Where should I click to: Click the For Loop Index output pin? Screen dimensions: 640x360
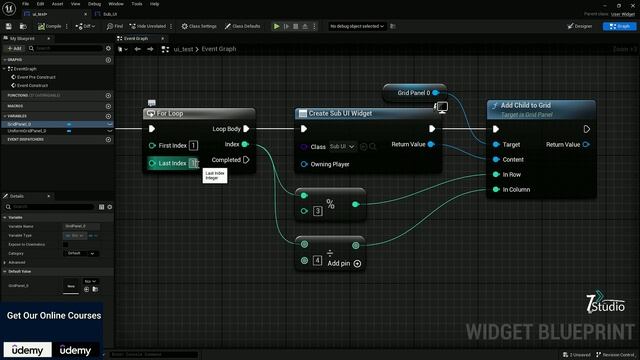245,144
